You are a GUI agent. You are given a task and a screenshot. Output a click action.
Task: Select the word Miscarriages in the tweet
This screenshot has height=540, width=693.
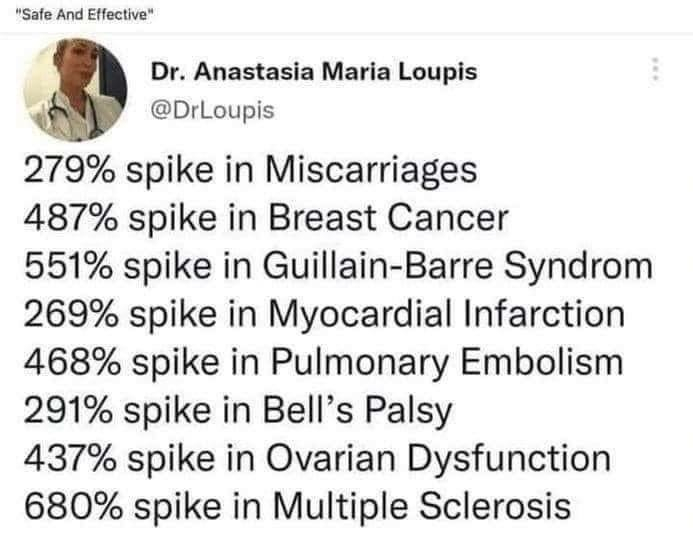[371, 170]
